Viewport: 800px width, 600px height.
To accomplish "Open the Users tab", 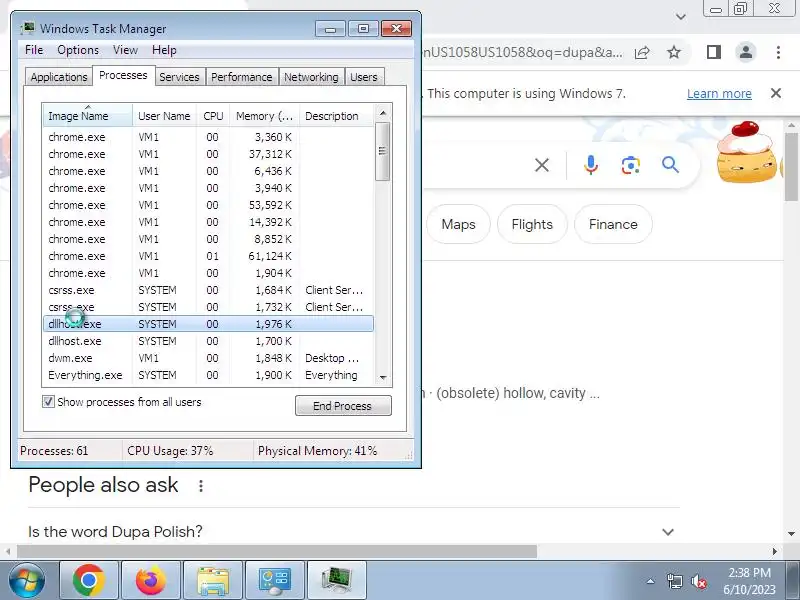I will click(364, 77).
